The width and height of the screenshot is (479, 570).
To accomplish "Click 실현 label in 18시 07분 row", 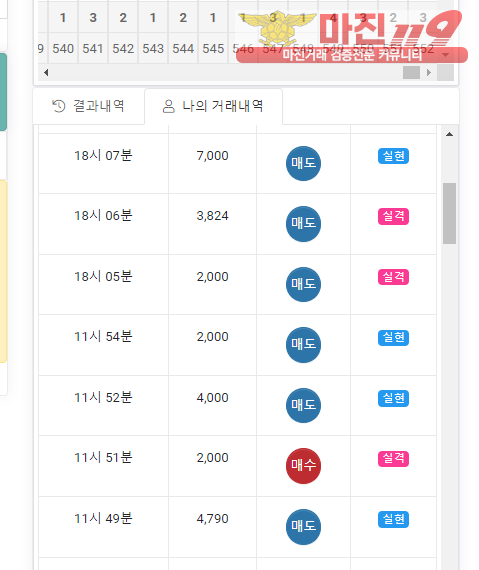I will click(x=394, y=156).
